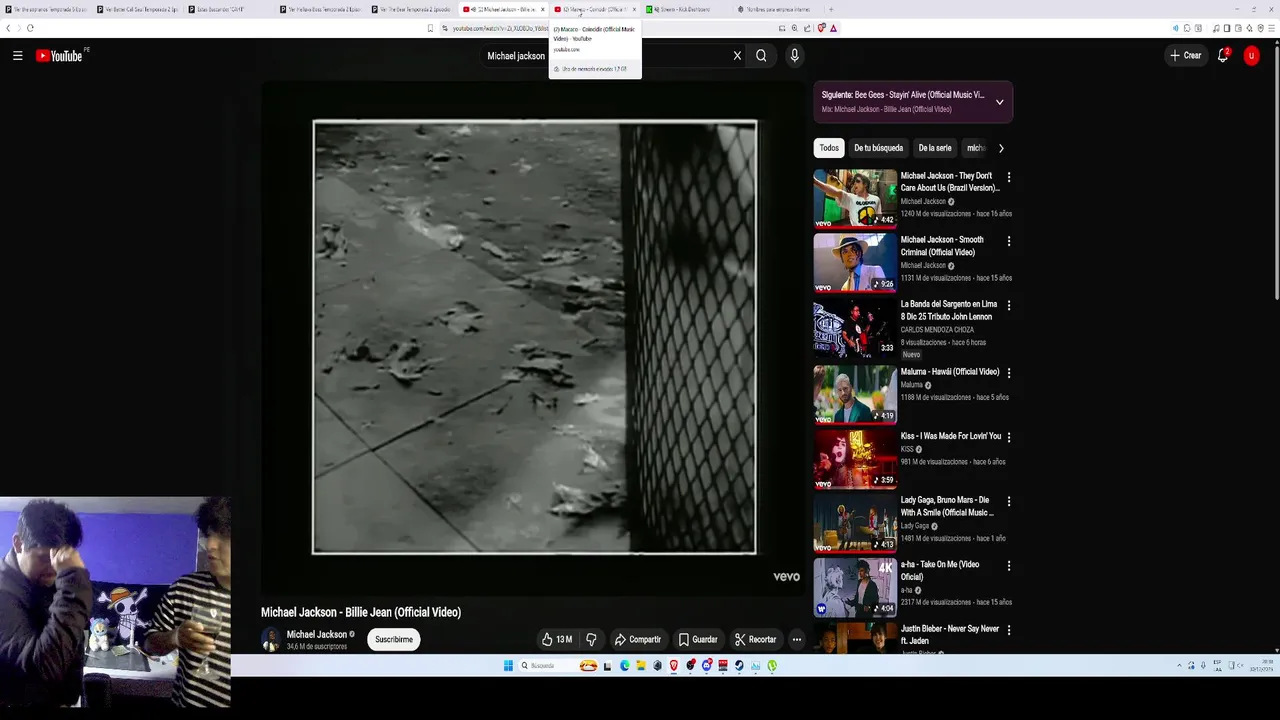1280x720 pixels.
Task: Open options for Die With A Smile video
Action: pyautogui.click(x=1008, y=501)
